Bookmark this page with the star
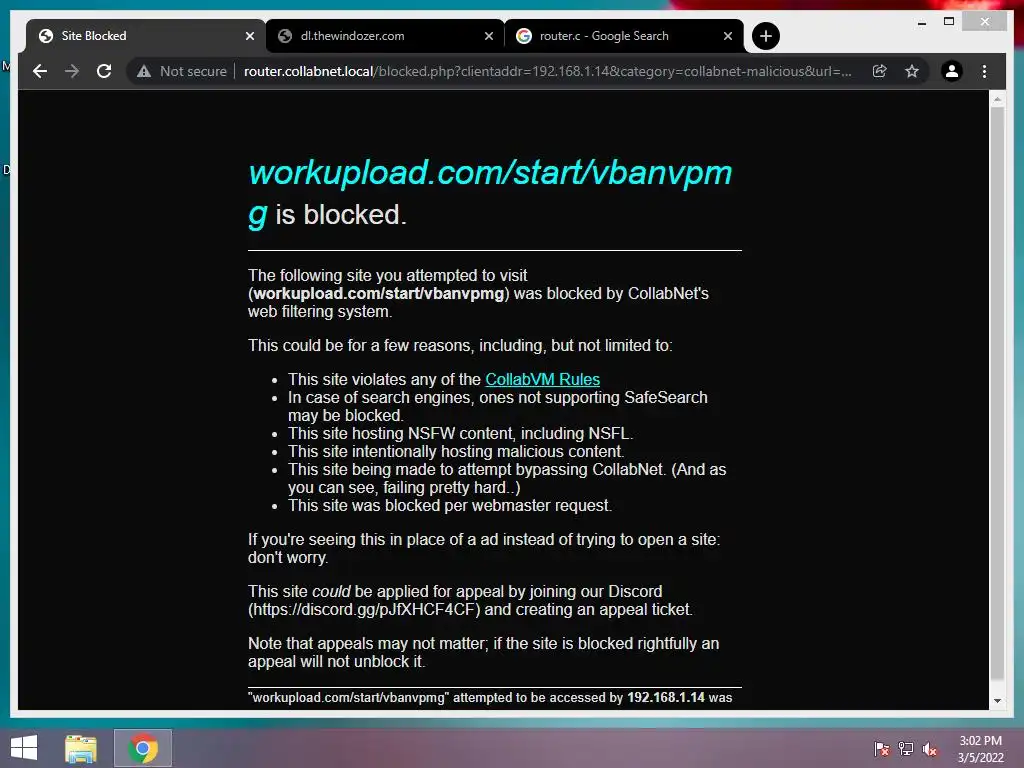The height and width of the screenshot is (768, 1024). pos(912,71)
